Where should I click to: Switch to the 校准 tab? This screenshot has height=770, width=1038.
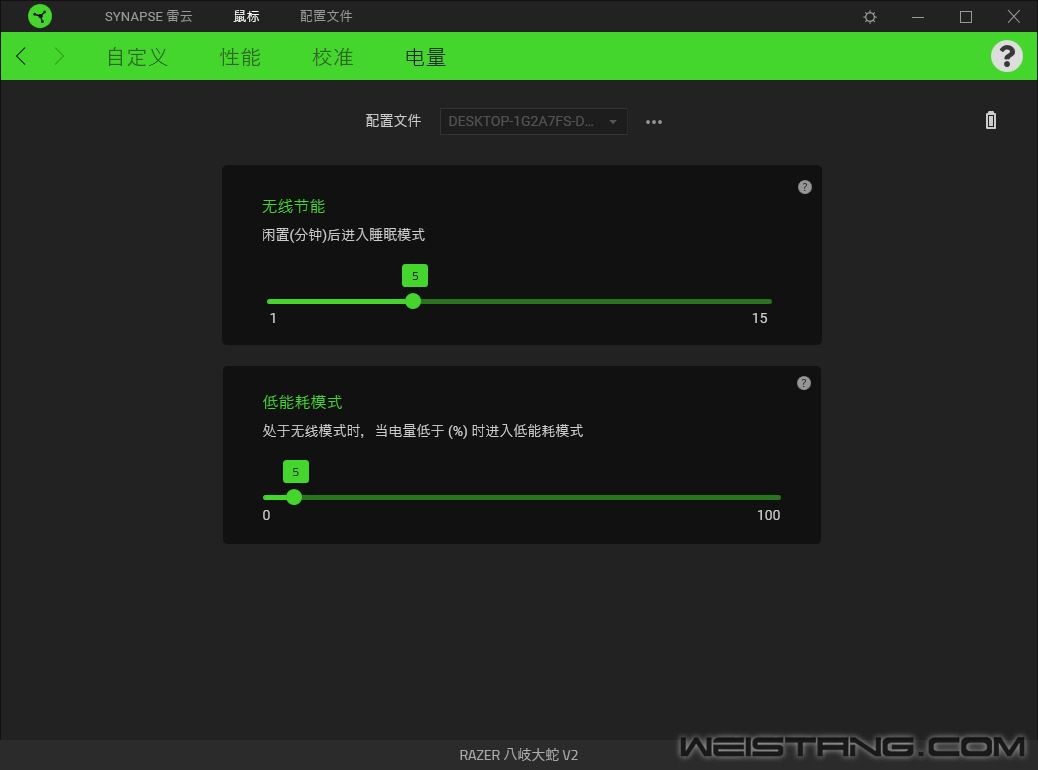pos(332,57)
